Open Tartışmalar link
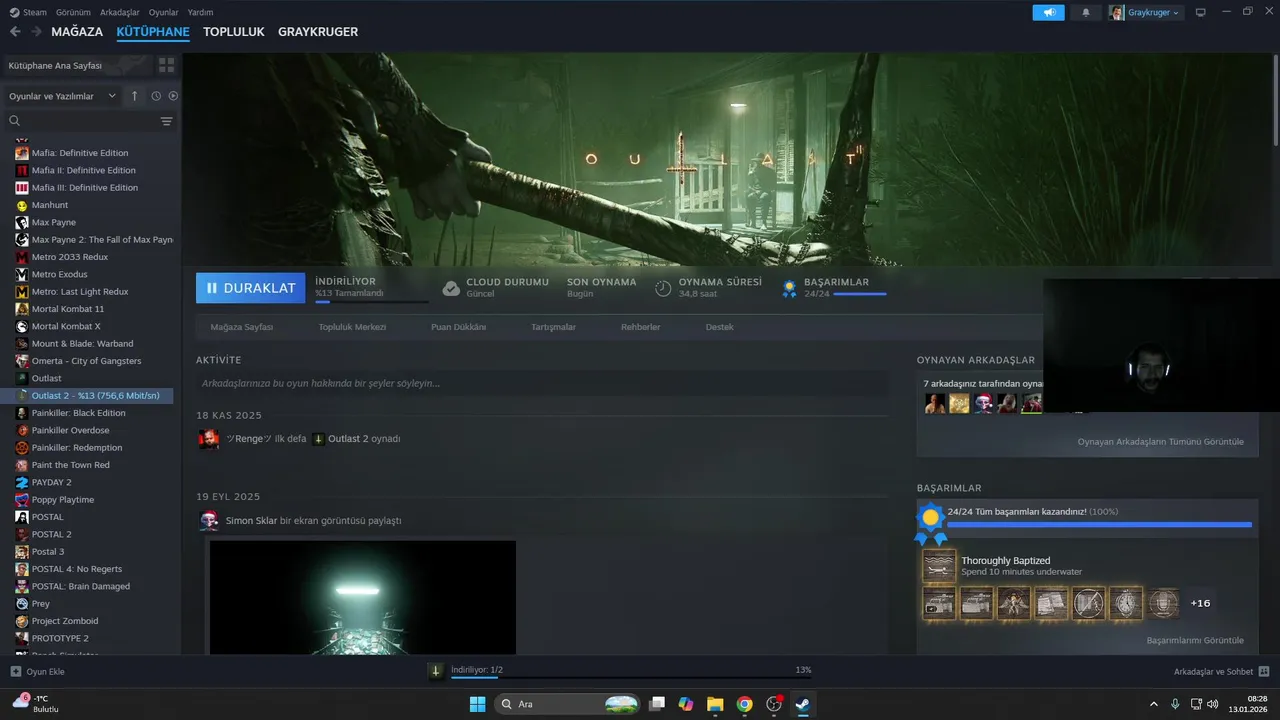 pos(553,327)
